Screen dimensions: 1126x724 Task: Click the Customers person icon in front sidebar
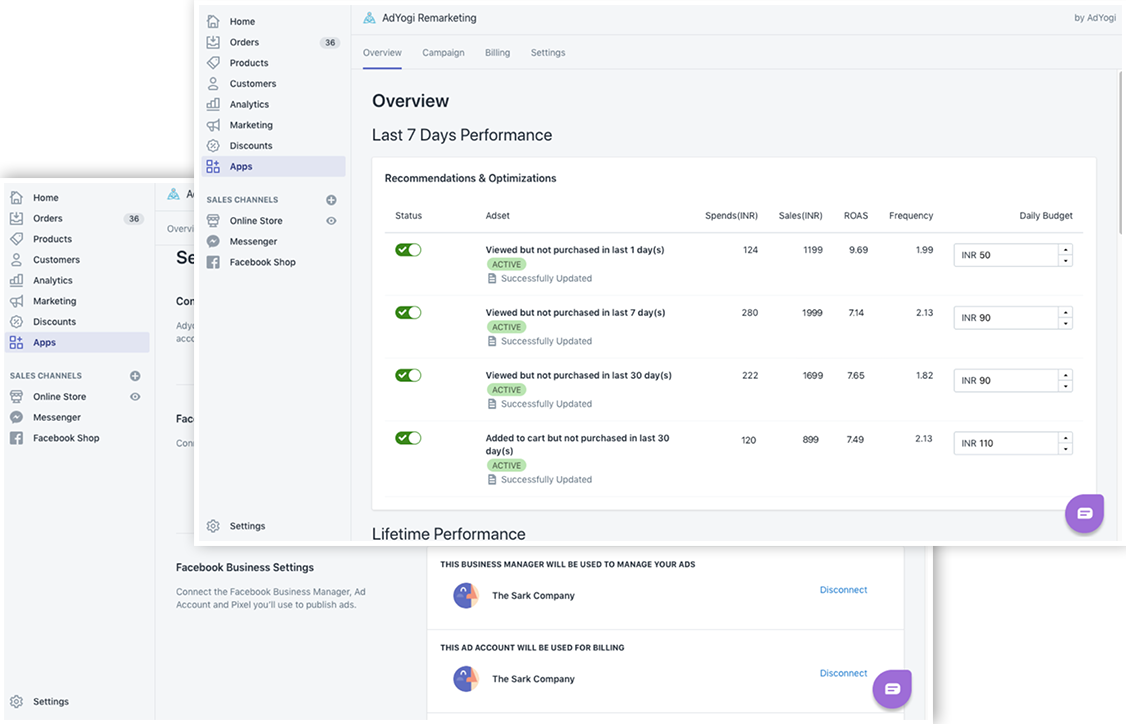tap(213, 83)
